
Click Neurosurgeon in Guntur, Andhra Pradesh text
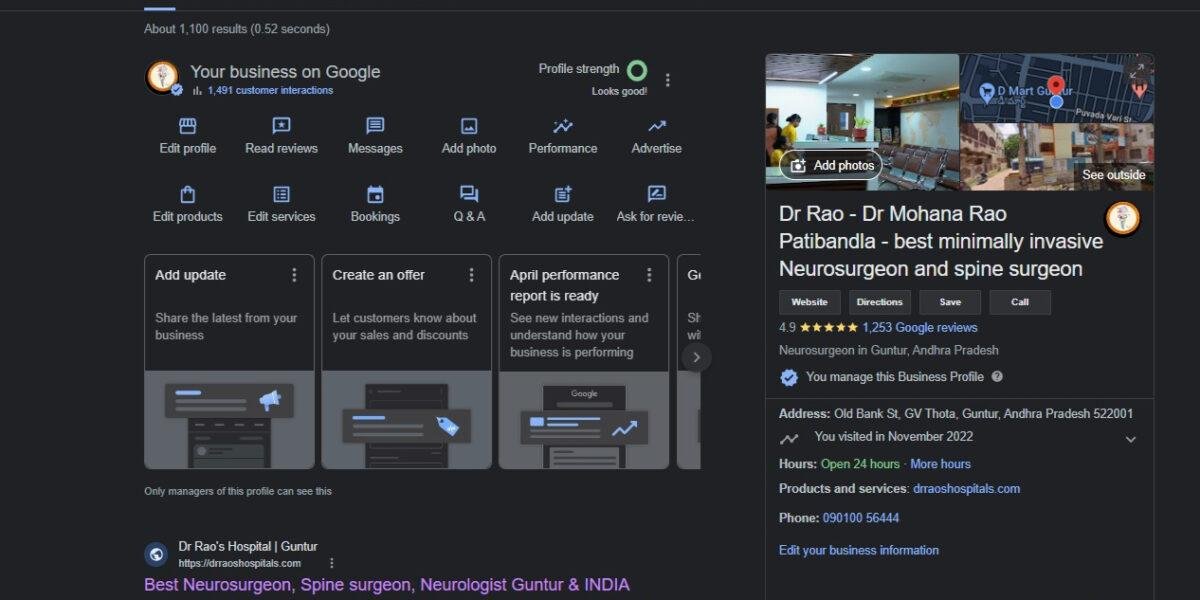click(x=889, y=351)
